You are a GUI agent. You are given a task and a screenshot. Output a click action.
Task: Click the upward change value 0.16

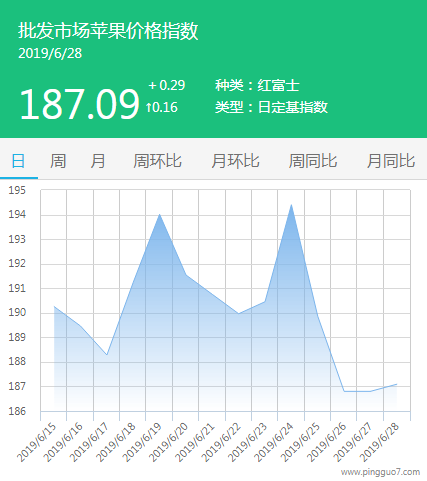pos(162,107)
